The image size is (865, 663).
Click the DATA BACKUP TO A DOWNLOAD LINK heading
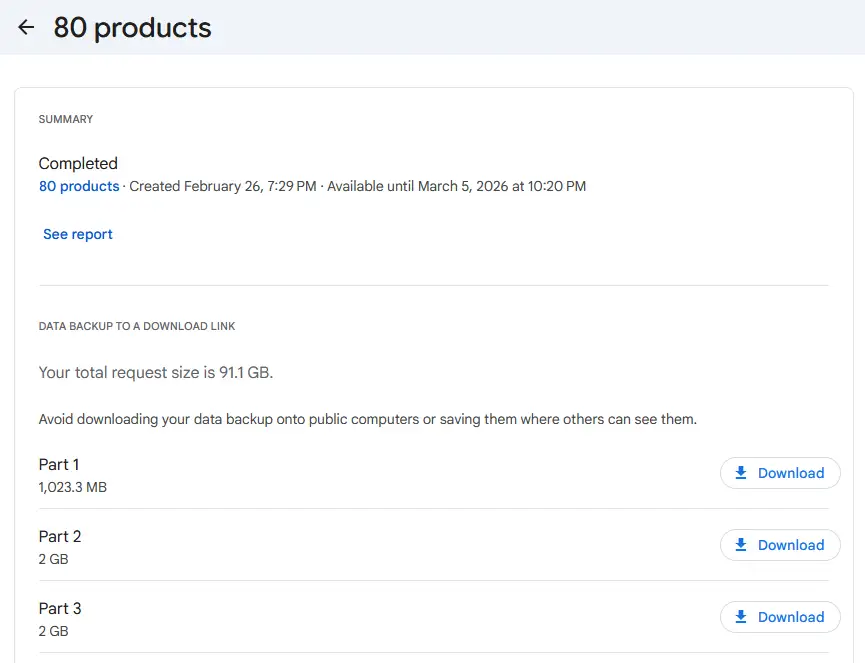coord(136,326)
